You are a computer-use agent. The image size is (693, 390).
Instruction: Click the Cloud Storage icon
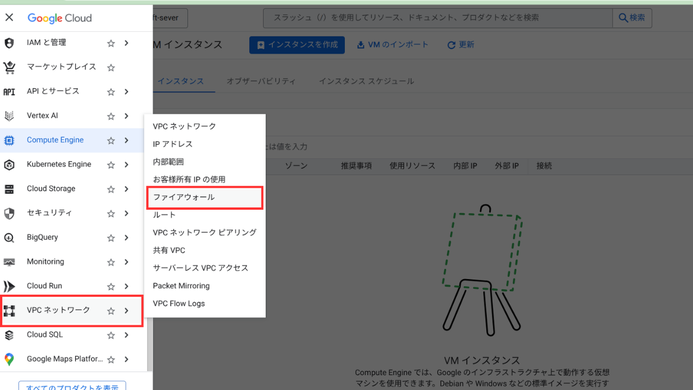(9, 189)
